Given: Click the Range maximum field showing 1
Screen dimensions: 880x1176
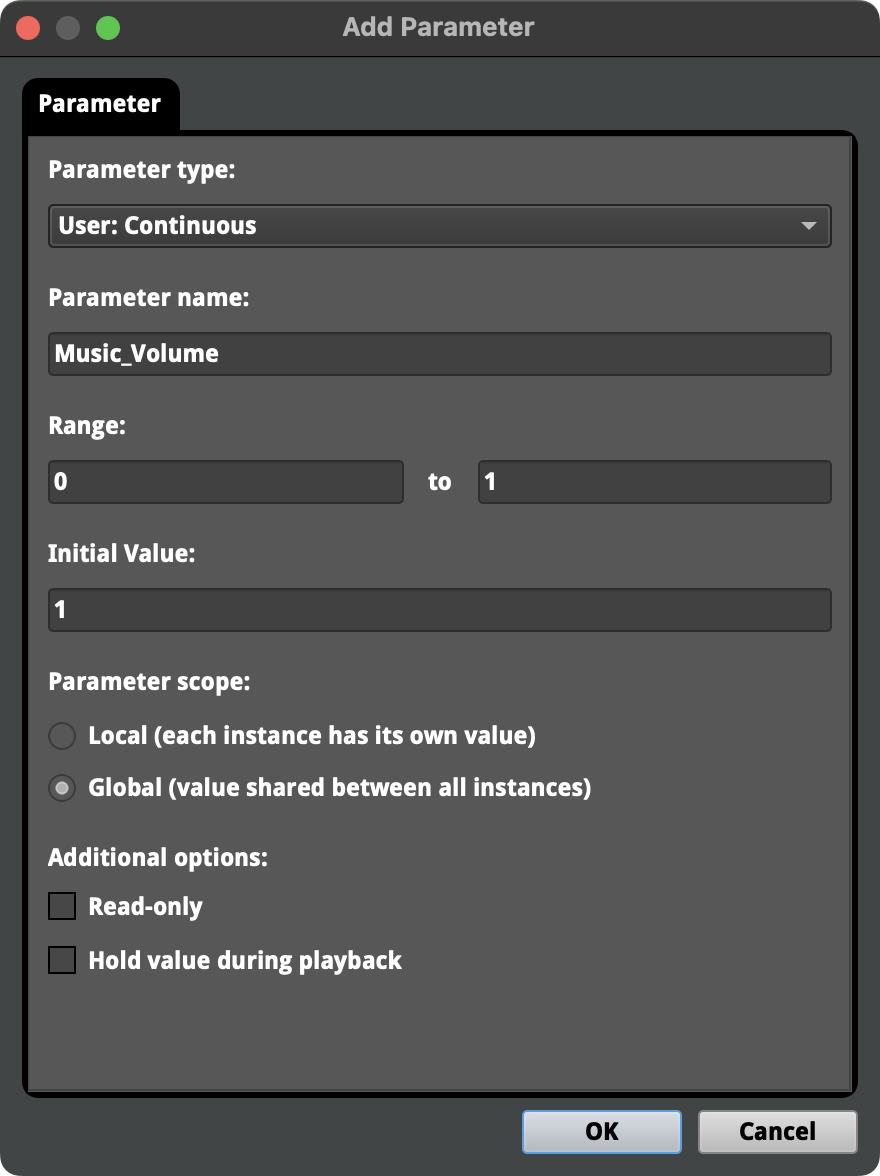Looking at the screenshot, I should click(x=654, y=482).
